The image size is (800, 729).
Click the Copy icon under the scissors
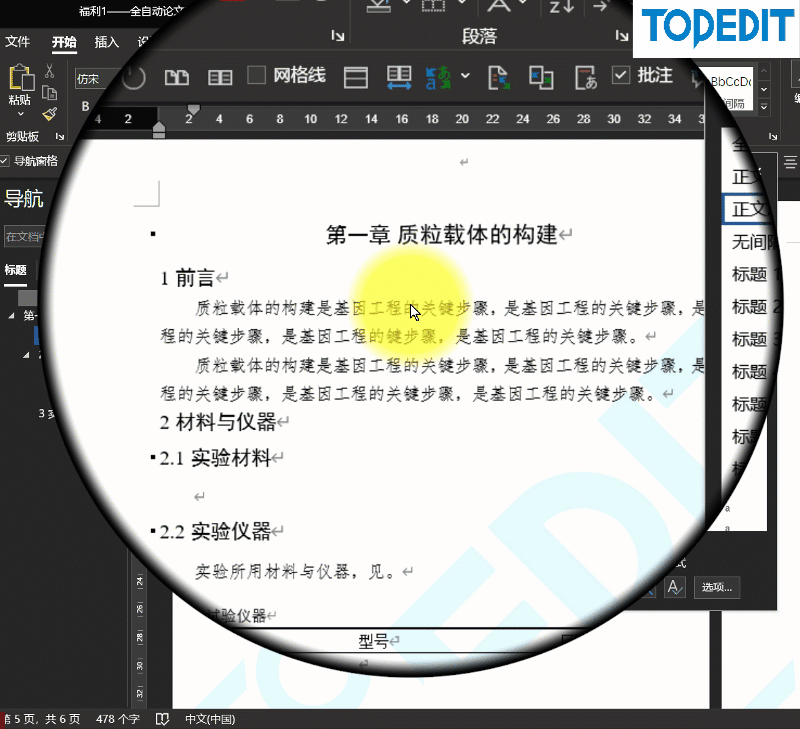tap(49, 93)
